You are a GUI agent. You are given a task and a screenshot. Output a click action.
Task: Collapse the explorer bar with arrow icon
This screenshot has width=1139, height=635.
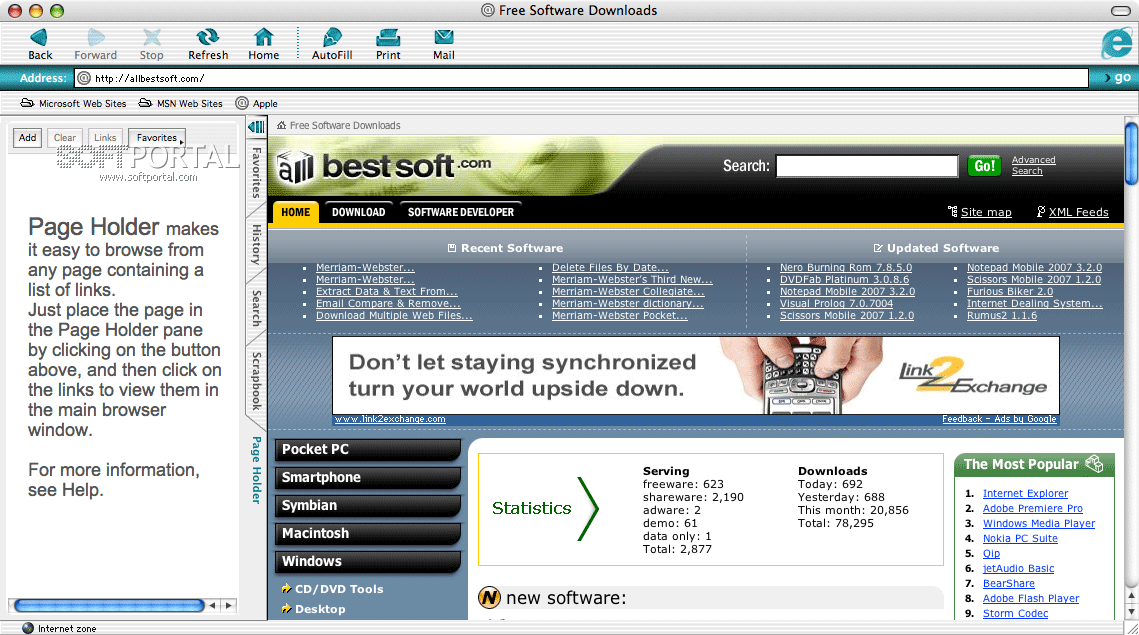256,127
